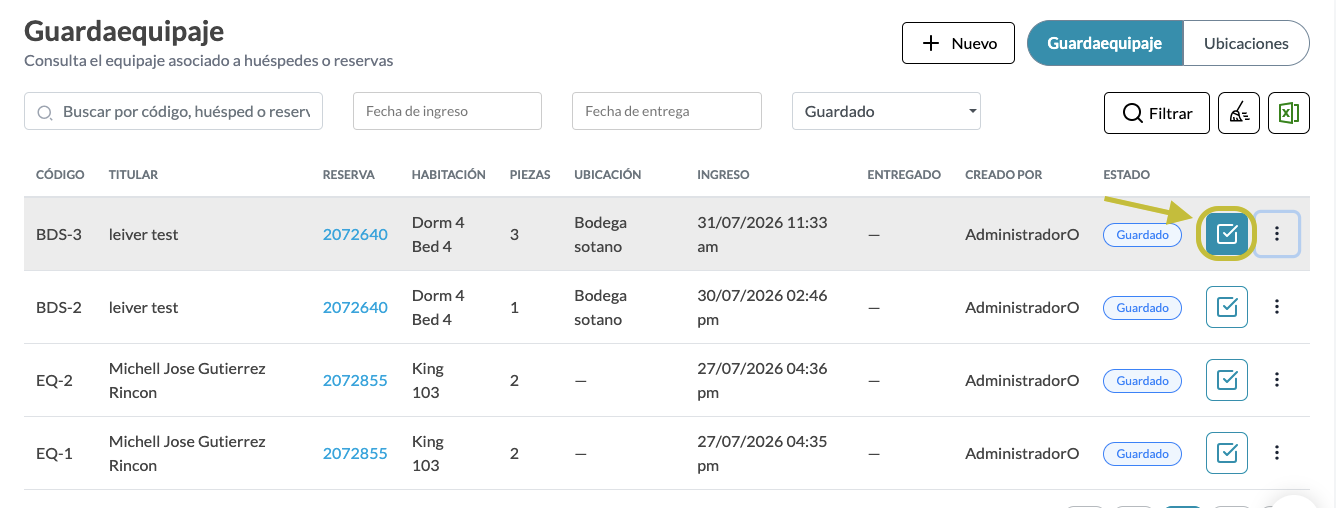Open the three-dot menu for BDS-2
The width and height of the screenshot is (1336, 508).
(1277, 307)
